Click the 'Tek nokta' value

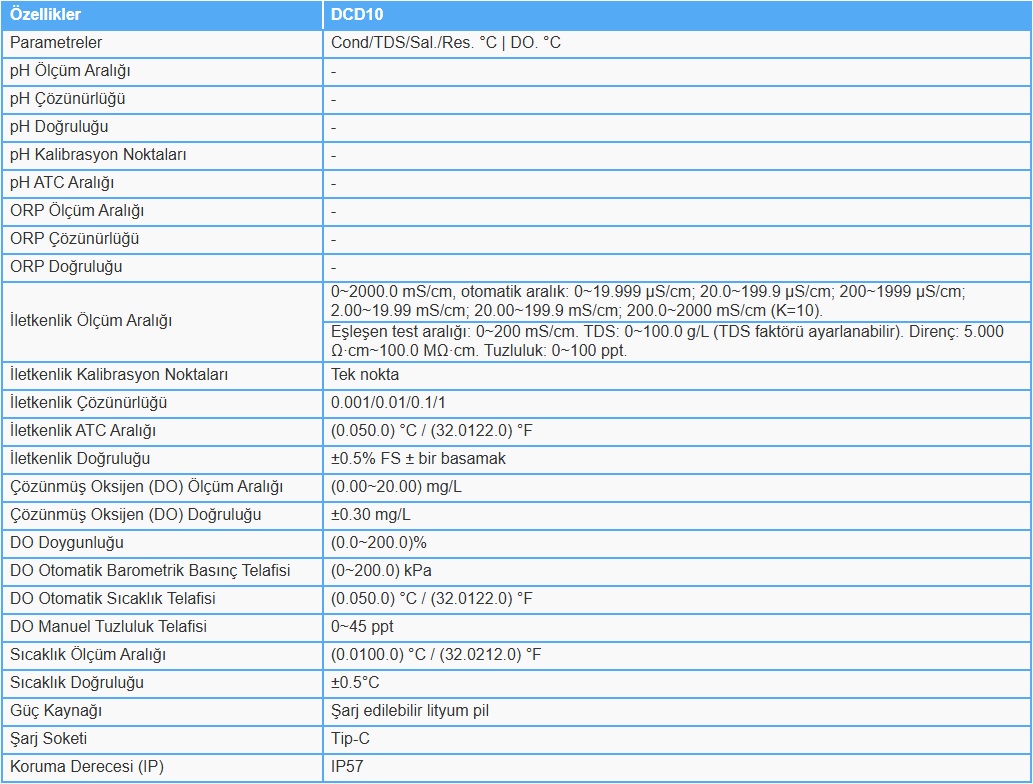pos(364,375)
